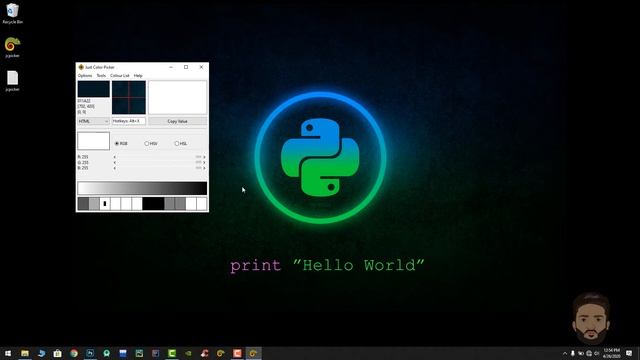
Task: Open the Options menu in Just Color Picker
Action: 85,76
